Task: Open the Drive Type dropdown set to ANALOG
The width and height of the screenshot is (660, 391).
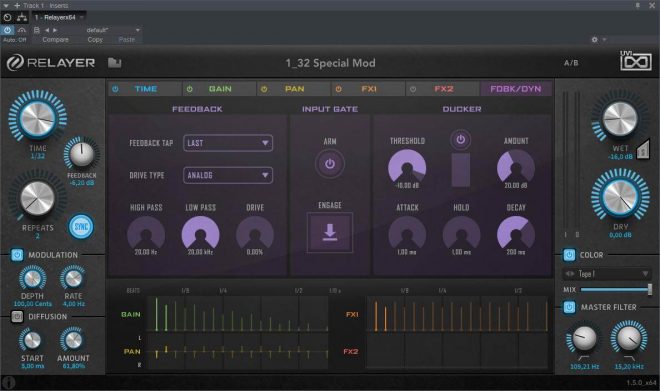Action: [x=228, y=175]
